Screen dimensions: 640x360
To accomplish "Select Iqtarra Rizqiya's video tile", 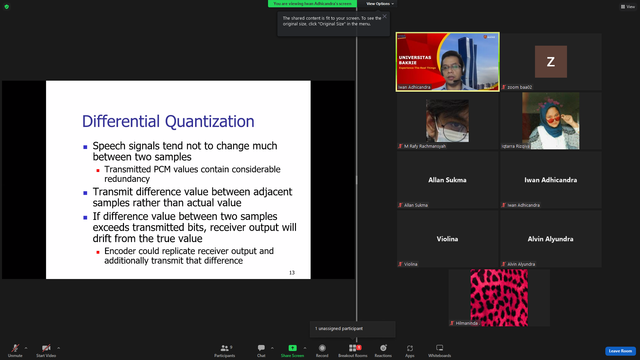I will (x=551, y=121).
